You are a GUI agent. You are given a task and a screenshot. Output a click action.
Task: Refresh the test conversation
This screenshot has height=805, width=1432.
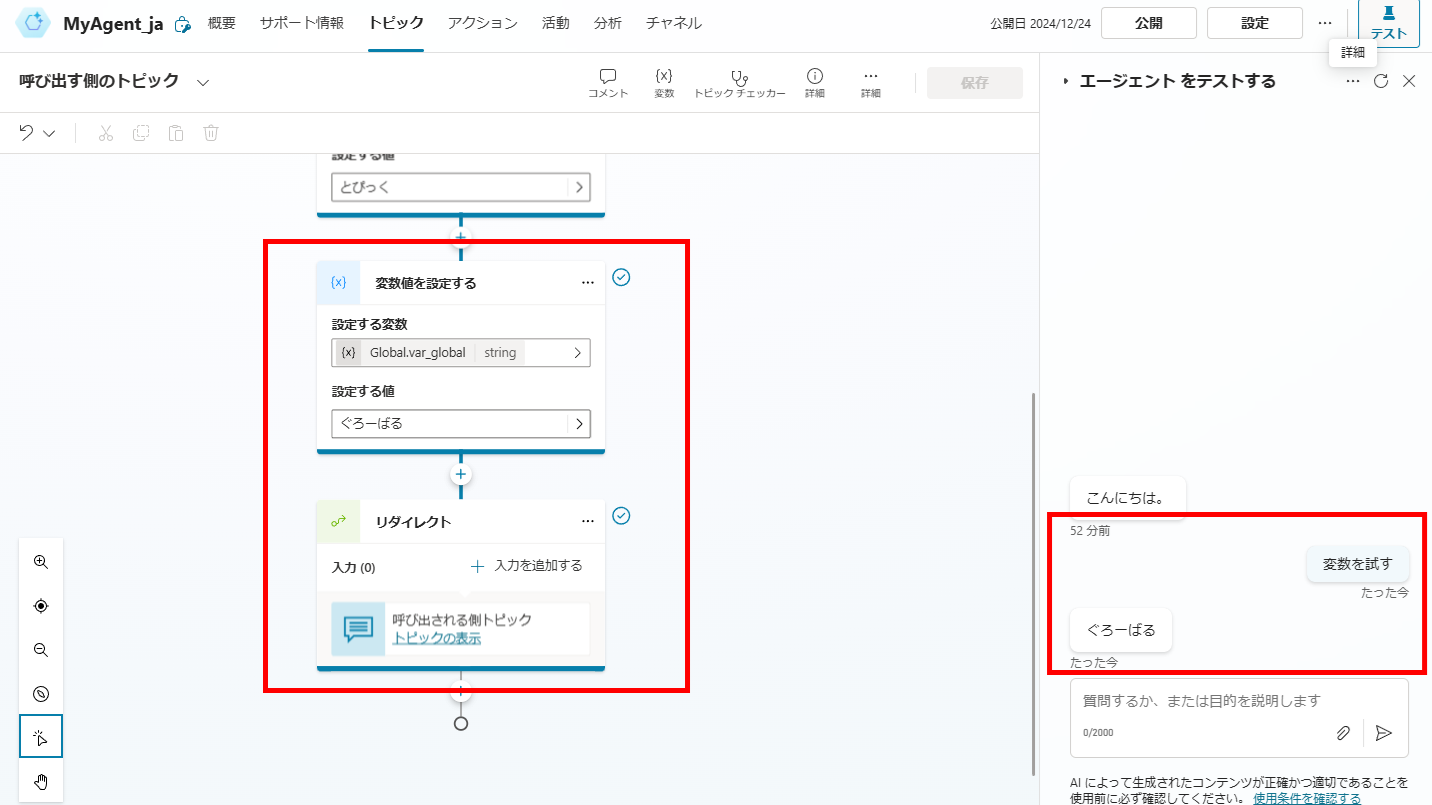1381,81
